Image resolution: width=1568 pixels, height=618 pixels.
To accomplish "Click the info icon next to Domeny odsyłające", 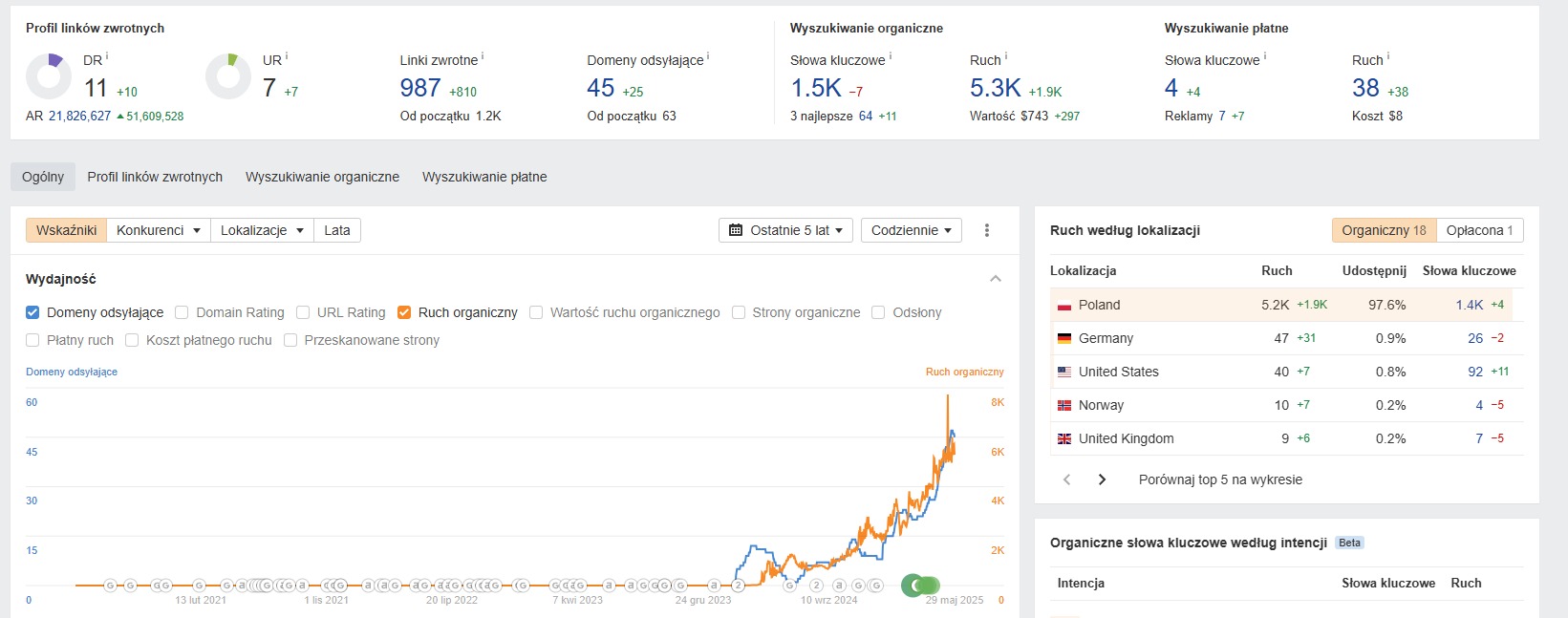I will click(708, 56).
